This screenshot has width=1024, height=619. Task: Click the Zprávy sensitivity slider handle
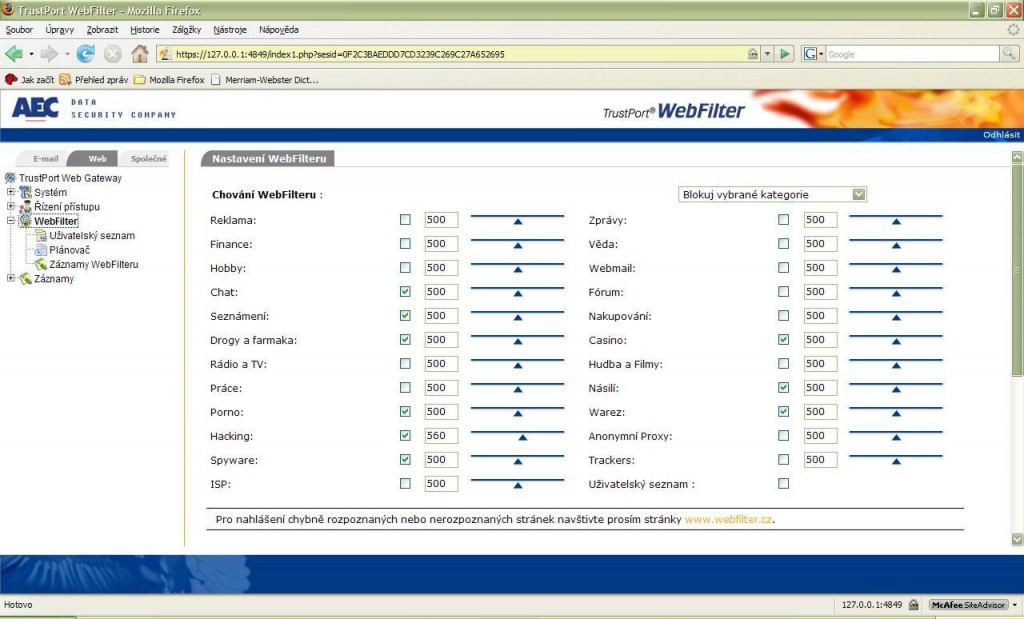[x=897, y=222]
